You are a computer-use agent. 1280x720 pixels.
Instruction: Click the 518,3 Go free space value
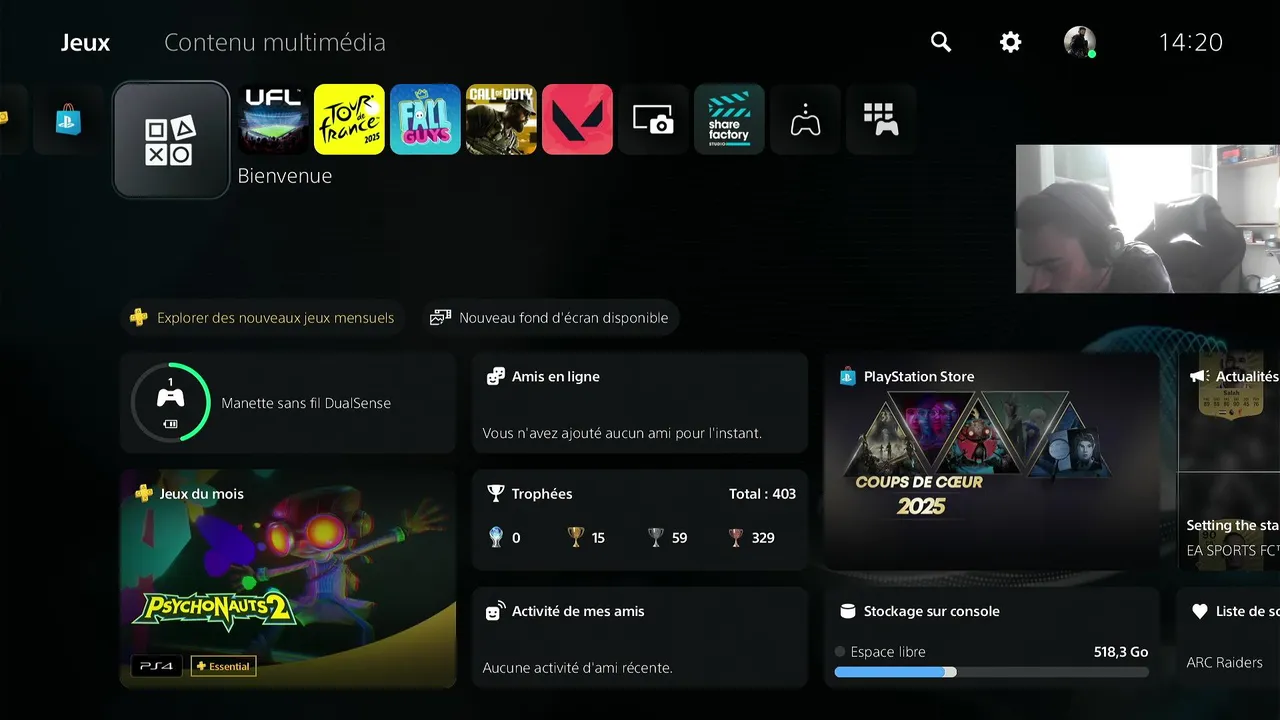click(x=1121, y=652)
